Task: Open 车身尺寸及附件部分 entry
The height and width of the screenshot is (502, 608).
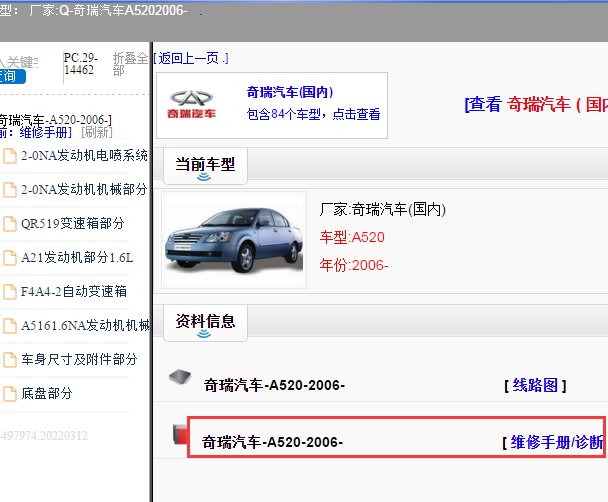Action: (x=79, y=359)
